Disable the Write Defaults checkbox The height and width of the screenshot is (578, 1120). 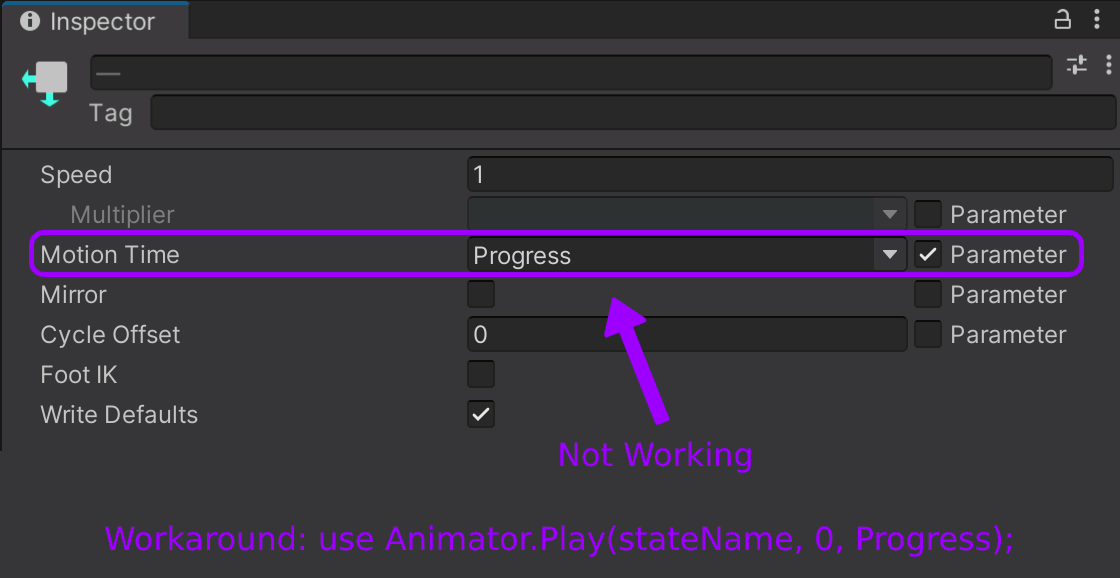tap(481, 415)
